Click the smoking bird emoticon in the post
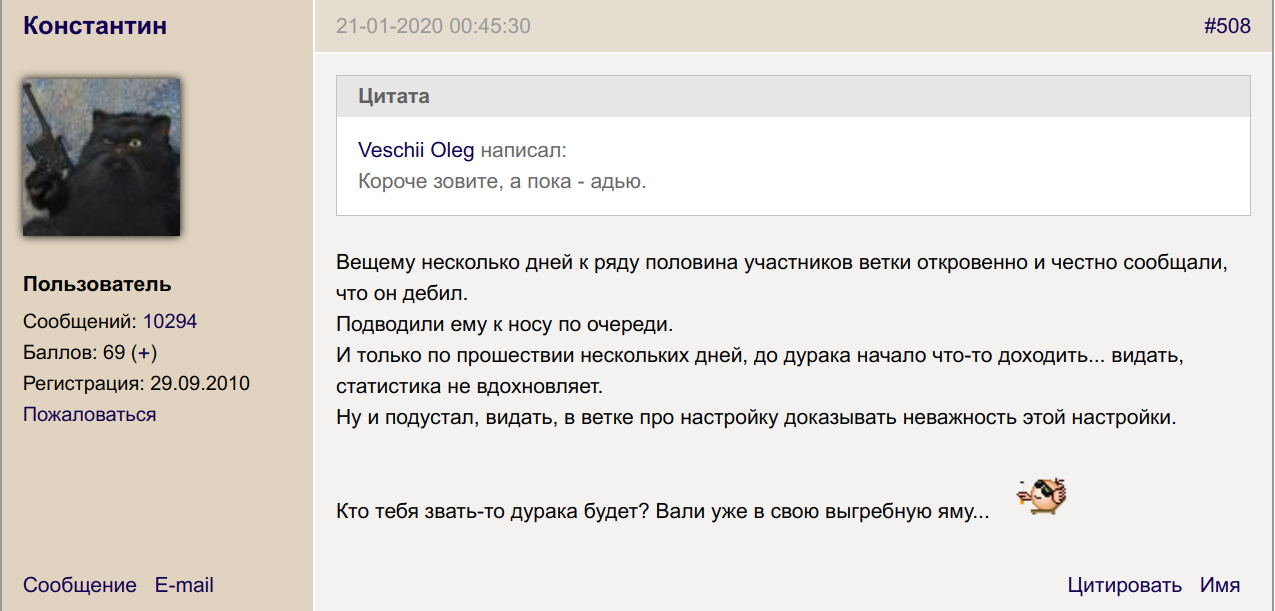The height and width of the screenshot is (611, 1275). pyautogui.click(x=1041, y=496)
